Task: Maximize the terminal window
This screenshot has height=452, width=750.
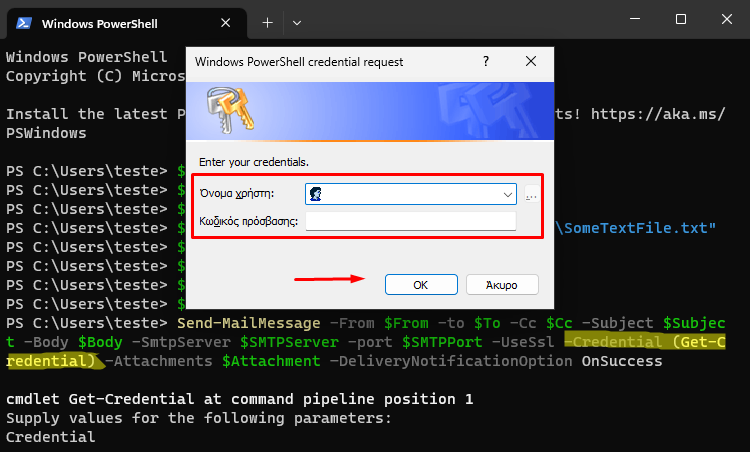Action: [x=681, y=19]
